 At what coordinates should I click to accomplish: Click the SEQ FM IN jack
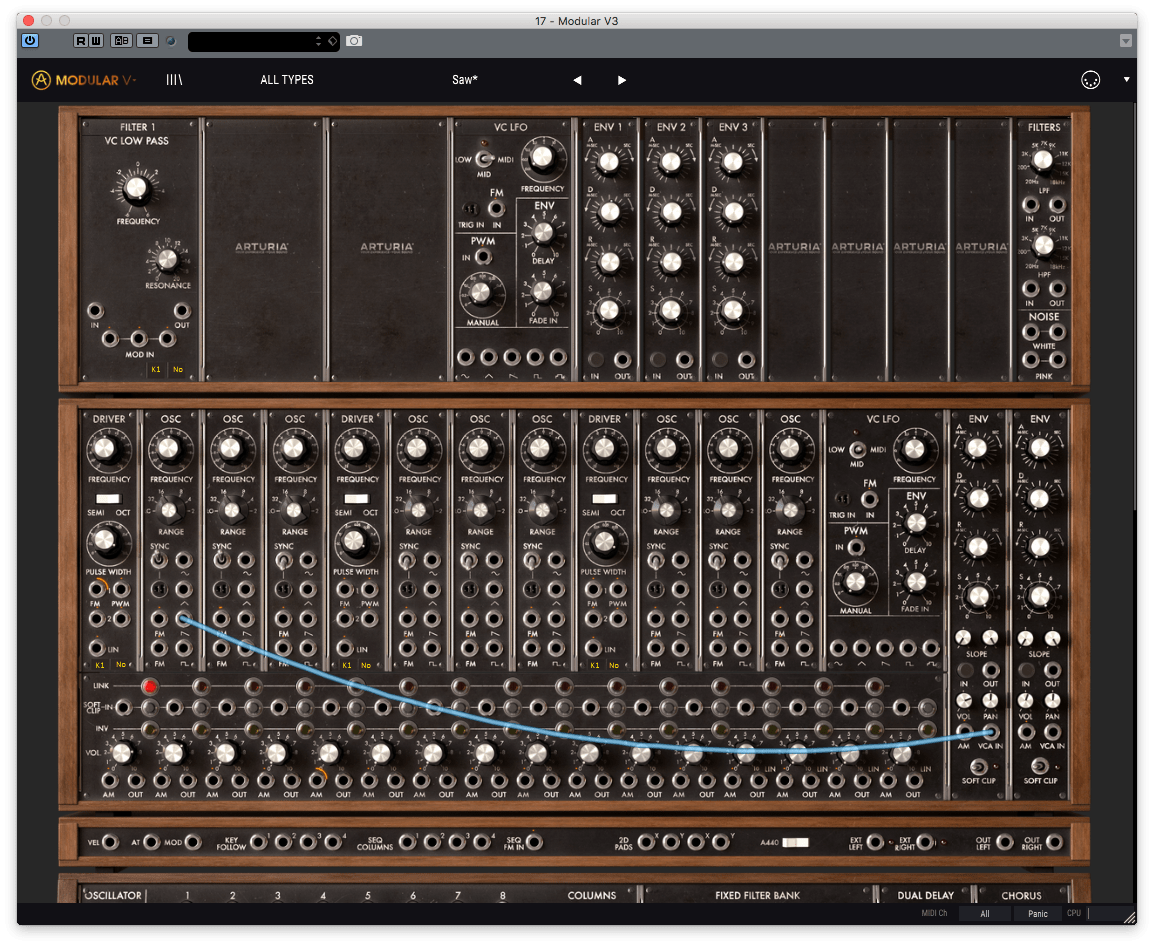coord(534,842)
